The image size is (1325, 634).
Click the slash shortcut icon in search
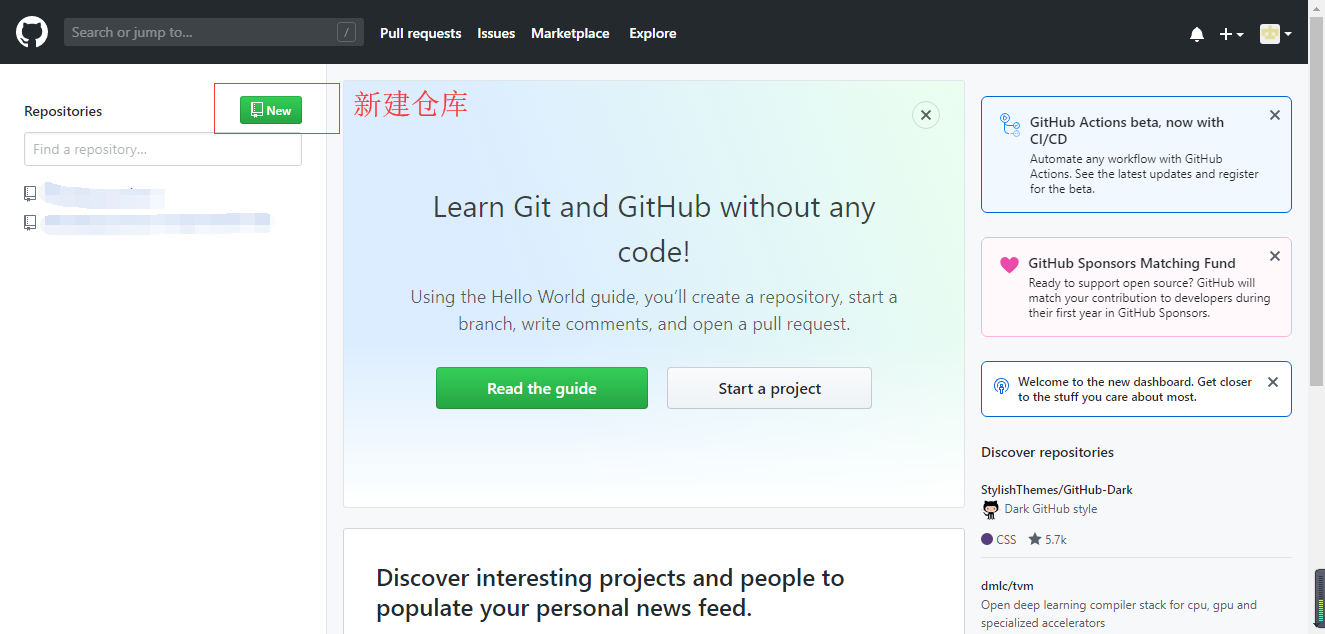(347, 33)
